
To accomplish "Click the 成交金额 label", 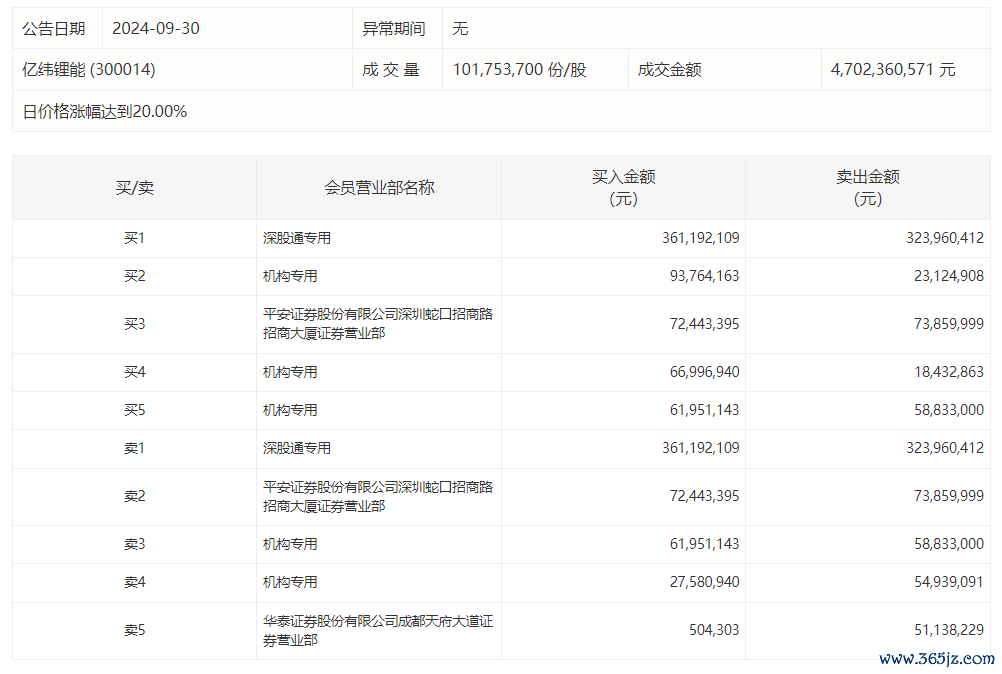I will point(670,70).
